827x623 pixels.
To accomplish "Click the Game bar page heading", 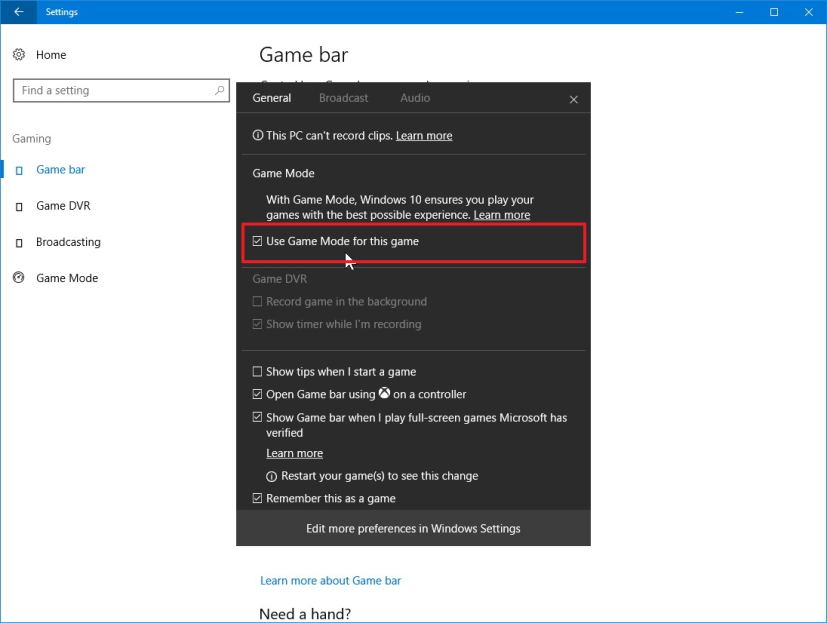I will 304,55.
